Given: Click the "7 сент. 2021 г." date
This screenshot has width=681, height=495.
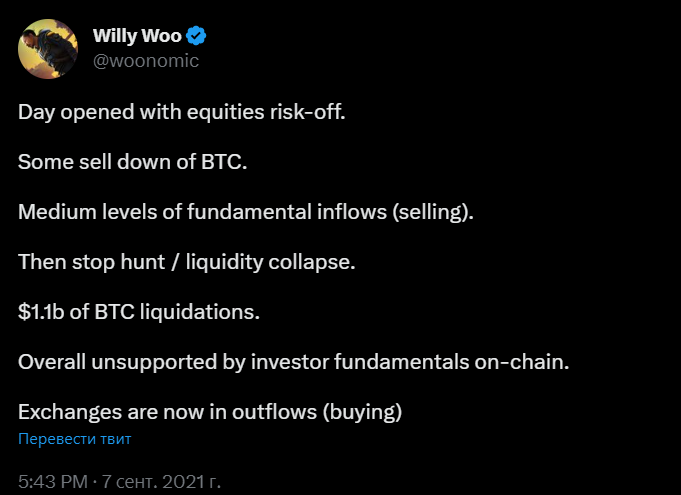Looking at the screenshot, I should click(162, 481).
